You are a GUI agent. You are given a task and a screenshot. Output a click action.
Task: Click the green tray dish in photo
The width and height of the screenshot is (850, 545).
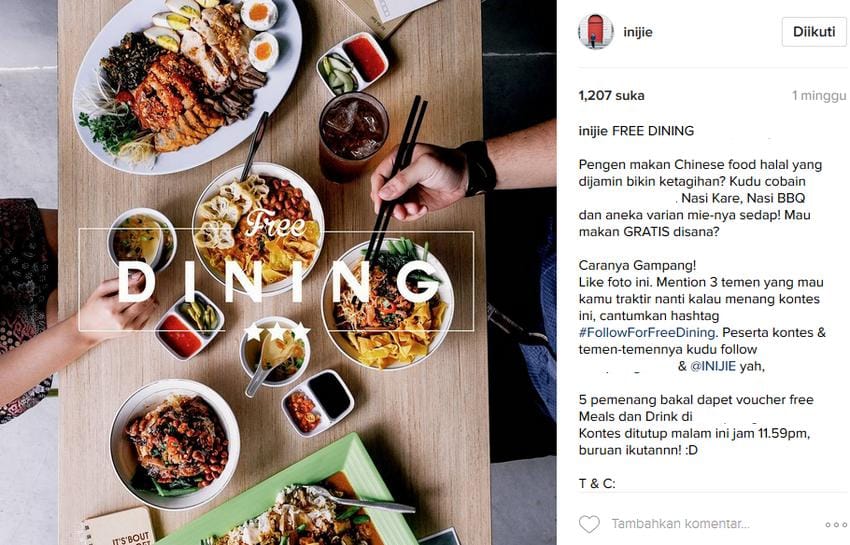pyautogui.click(x=293, y=496)
